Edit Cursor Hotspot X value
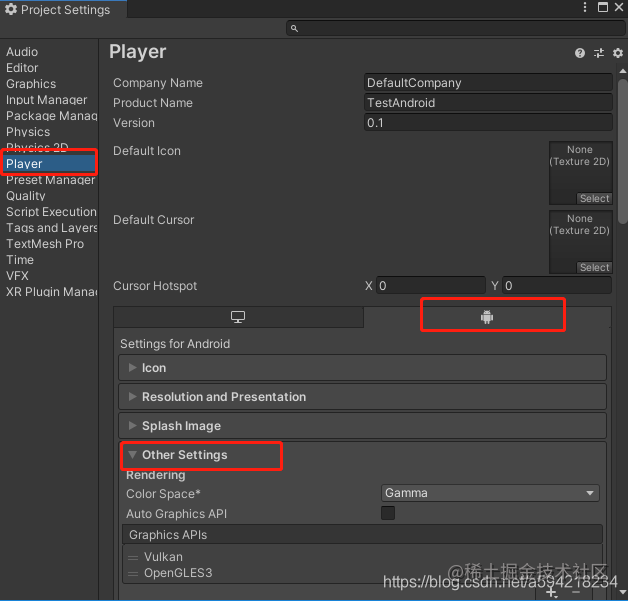 (431, 285)
